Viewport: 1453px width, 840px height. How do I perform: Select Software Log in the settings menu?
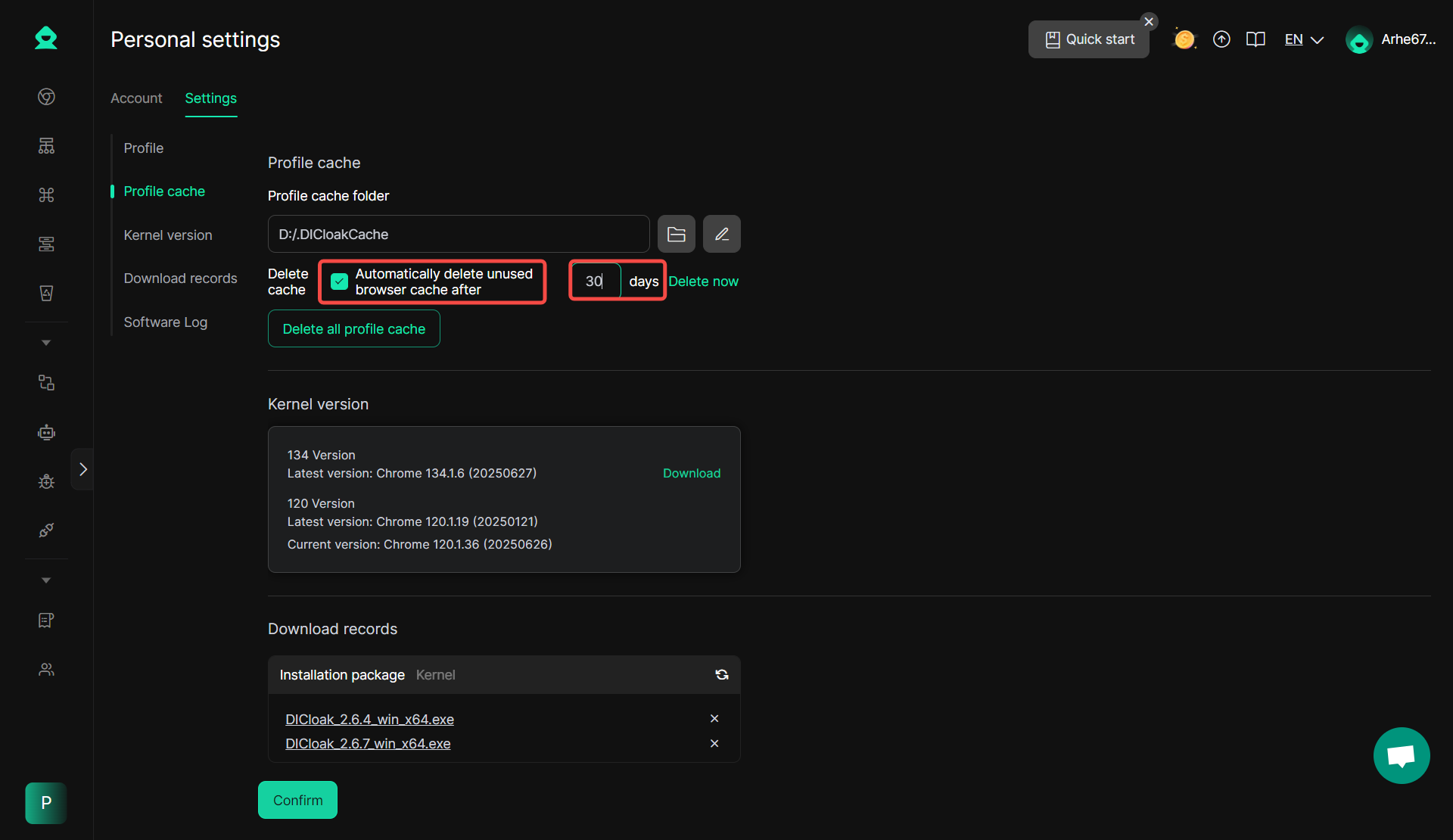tap(165, 322)
